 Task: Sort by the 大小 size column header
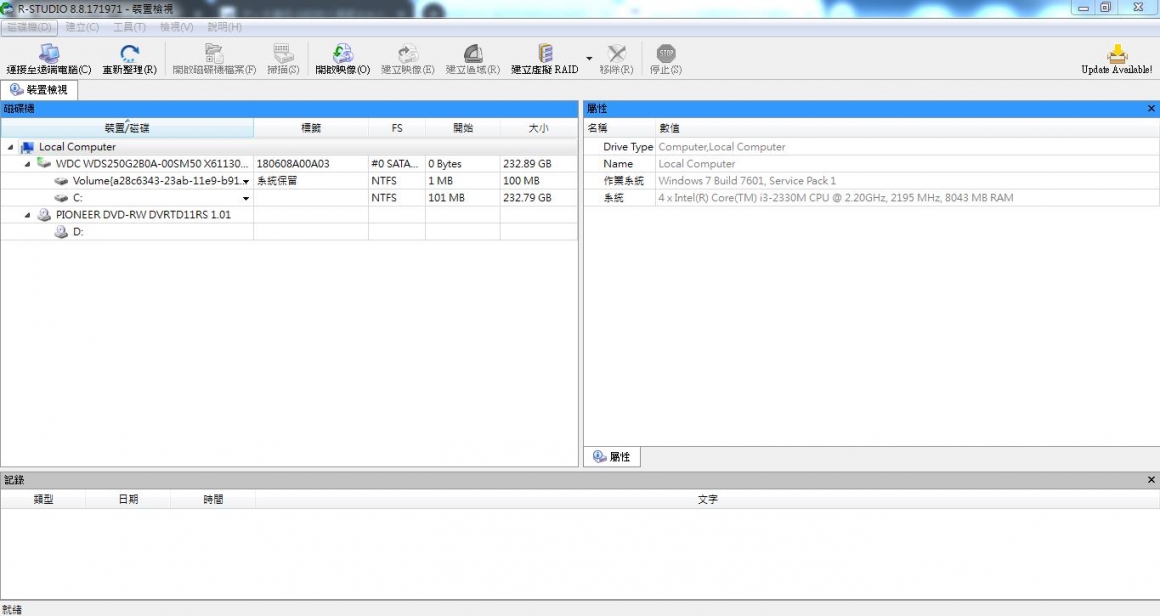[539, 128]
